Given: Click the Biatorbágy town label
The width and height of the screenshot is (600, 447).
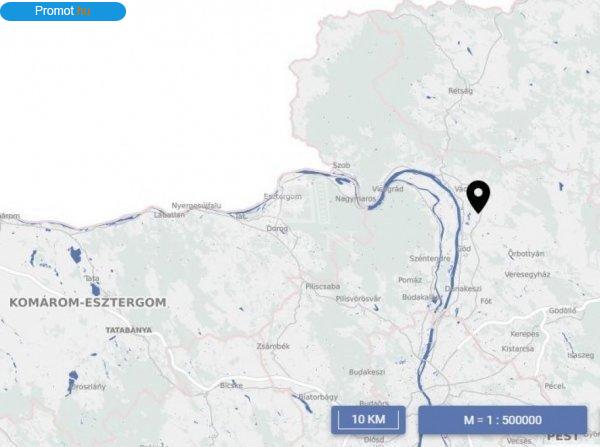Looking at the screenshot, I should pos(318,397).
